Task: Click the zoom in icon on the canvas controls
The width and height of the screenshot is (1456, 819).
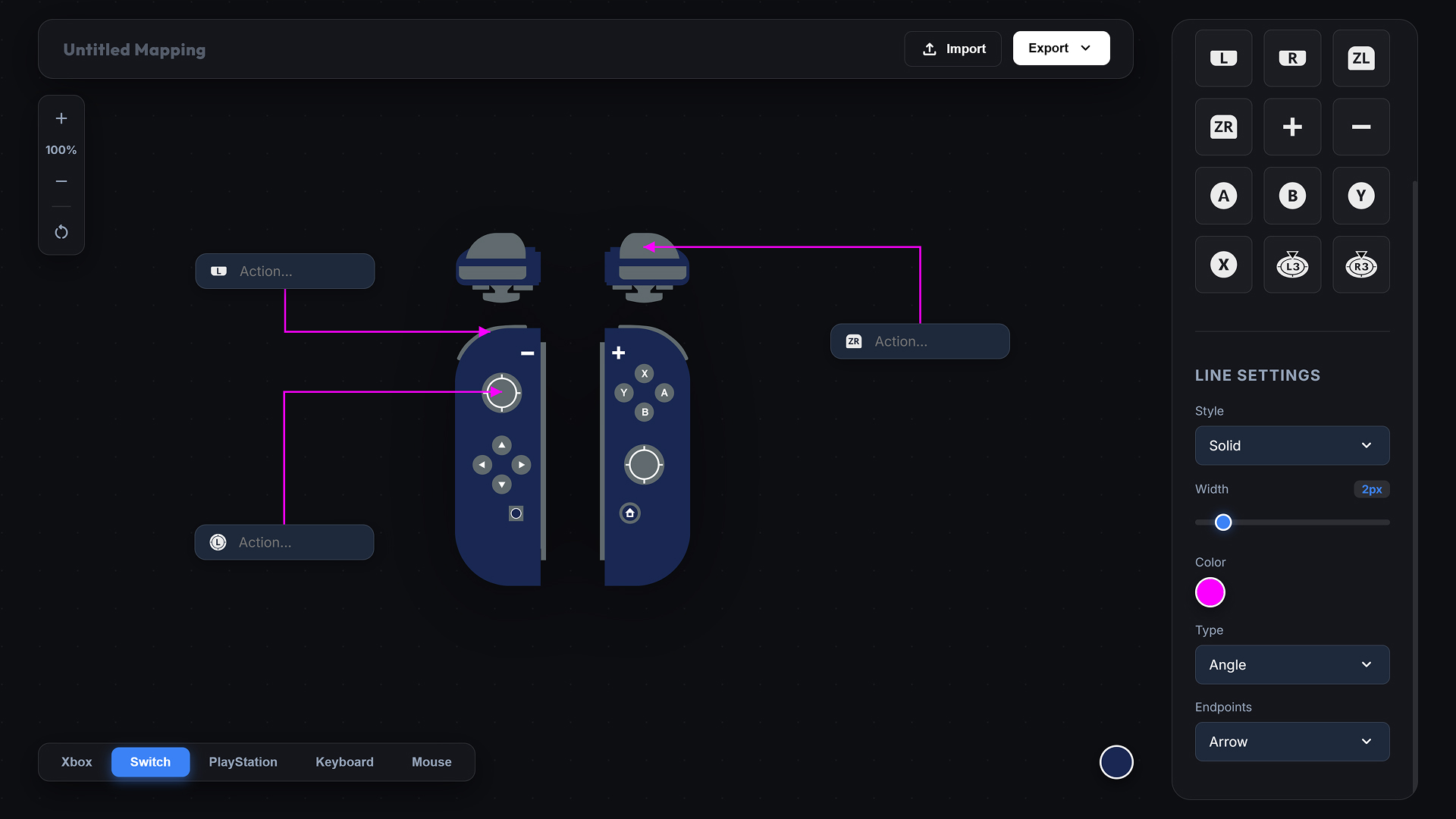Action: pyautogui.click(x=61, y=118)
